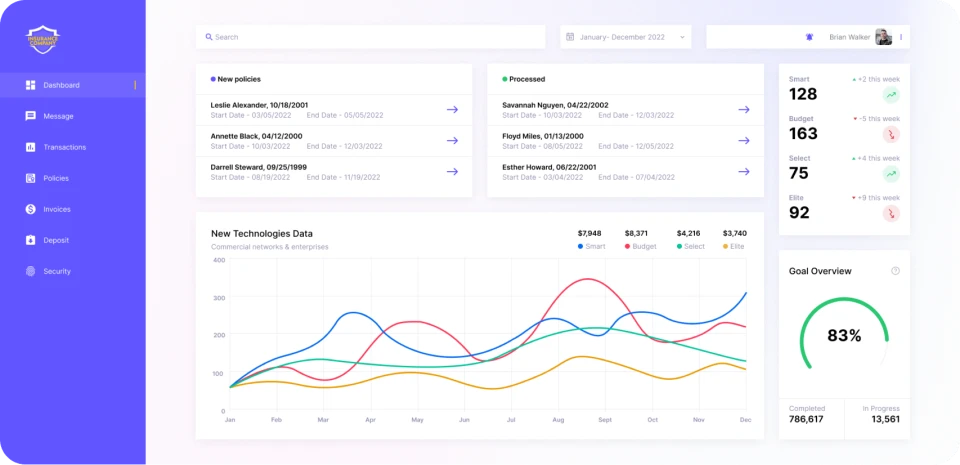Open Savannah Nguyen processed arrow
Image resolution: width=960 pixels, height=465 pixels.
(744, 110)
